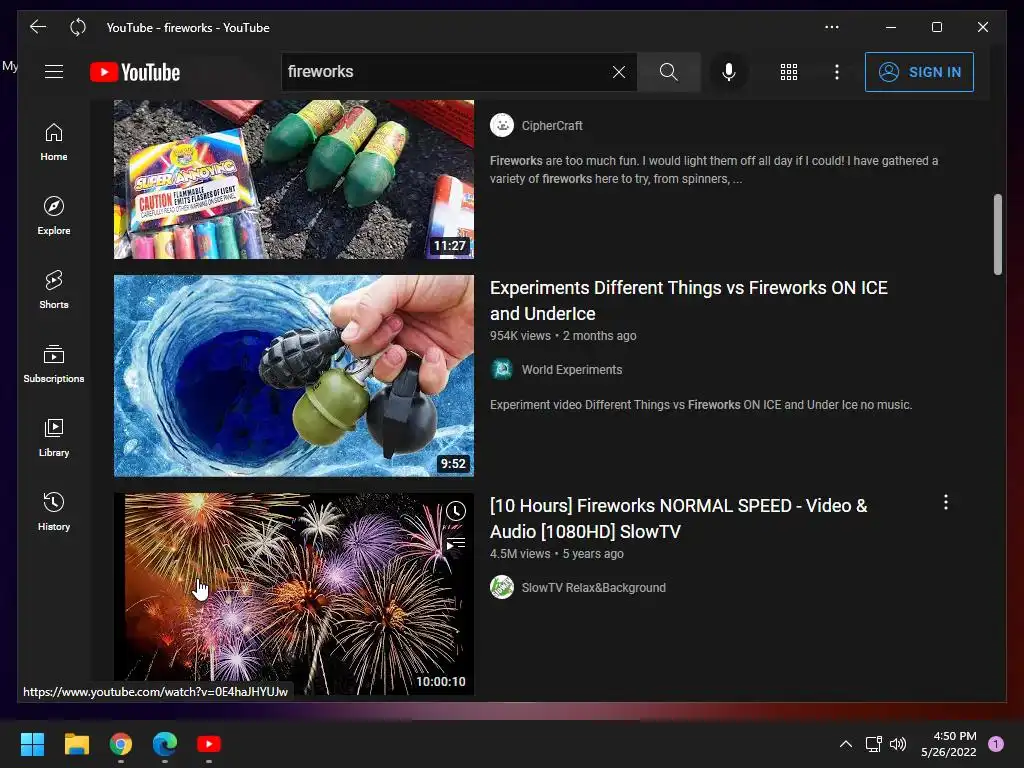Open the CipherCraft channel avatar
Viewport: 1024px width, 768px height.
tap(502, 125)
